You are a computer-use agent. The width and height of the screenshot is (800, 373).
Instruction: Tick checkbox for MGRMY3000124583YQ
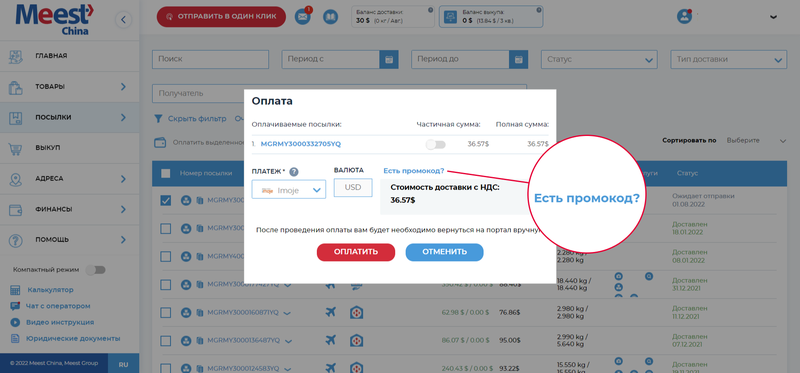click(165, 367)
